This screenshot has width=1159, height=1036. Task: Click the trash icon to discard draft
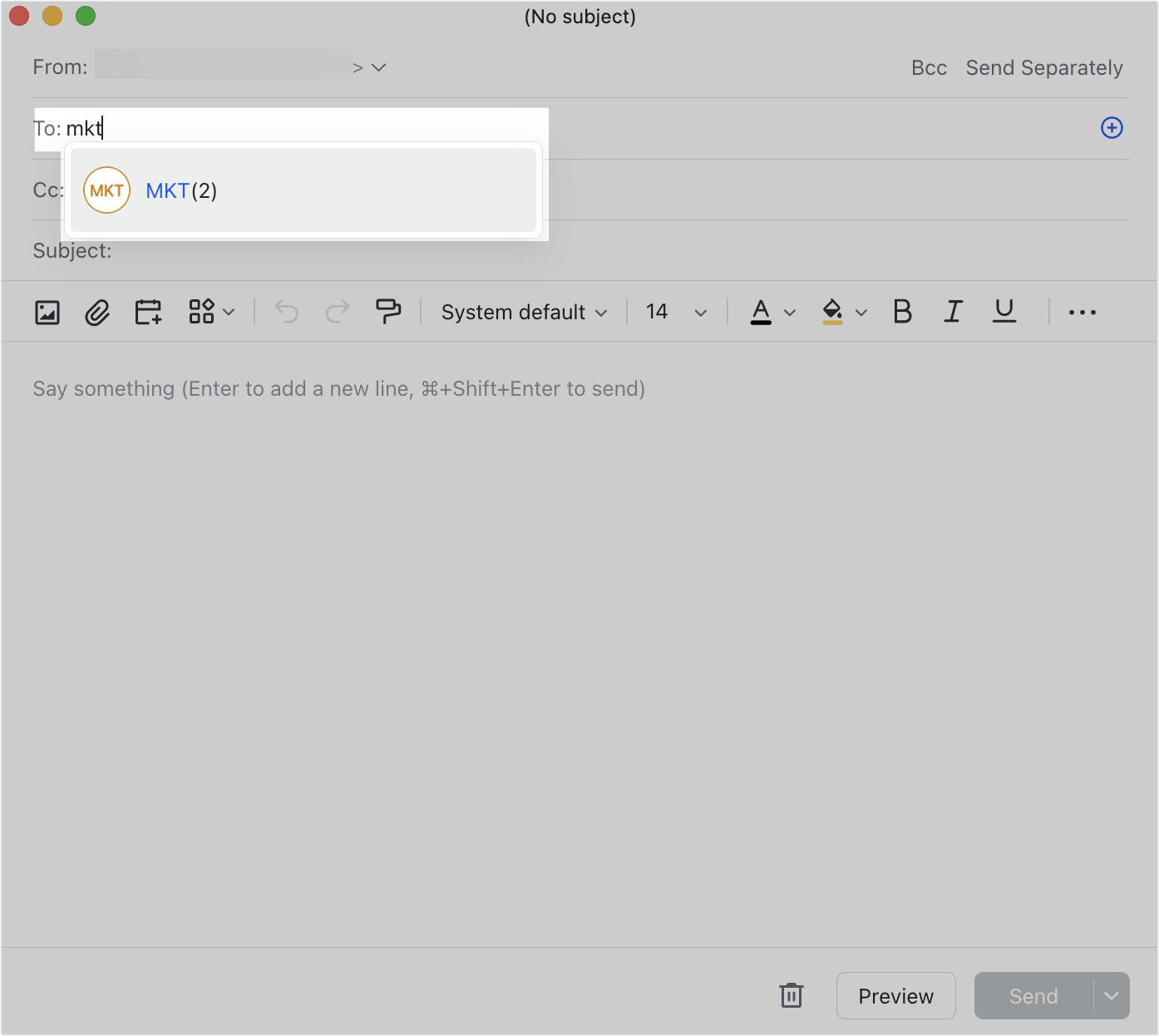pyautogui.click(x=790, y=995)
